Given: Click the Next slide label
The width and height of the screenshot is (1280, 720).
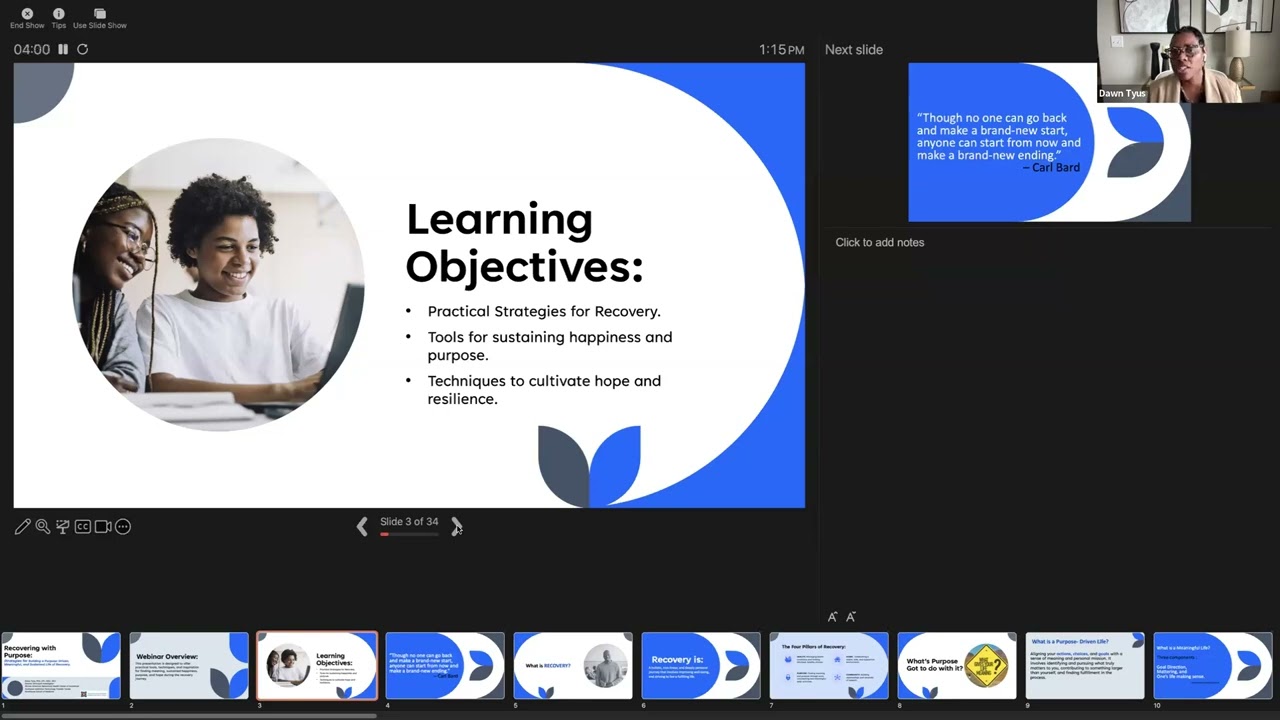Looking at the screenshot, I should [x=854, y=50].
